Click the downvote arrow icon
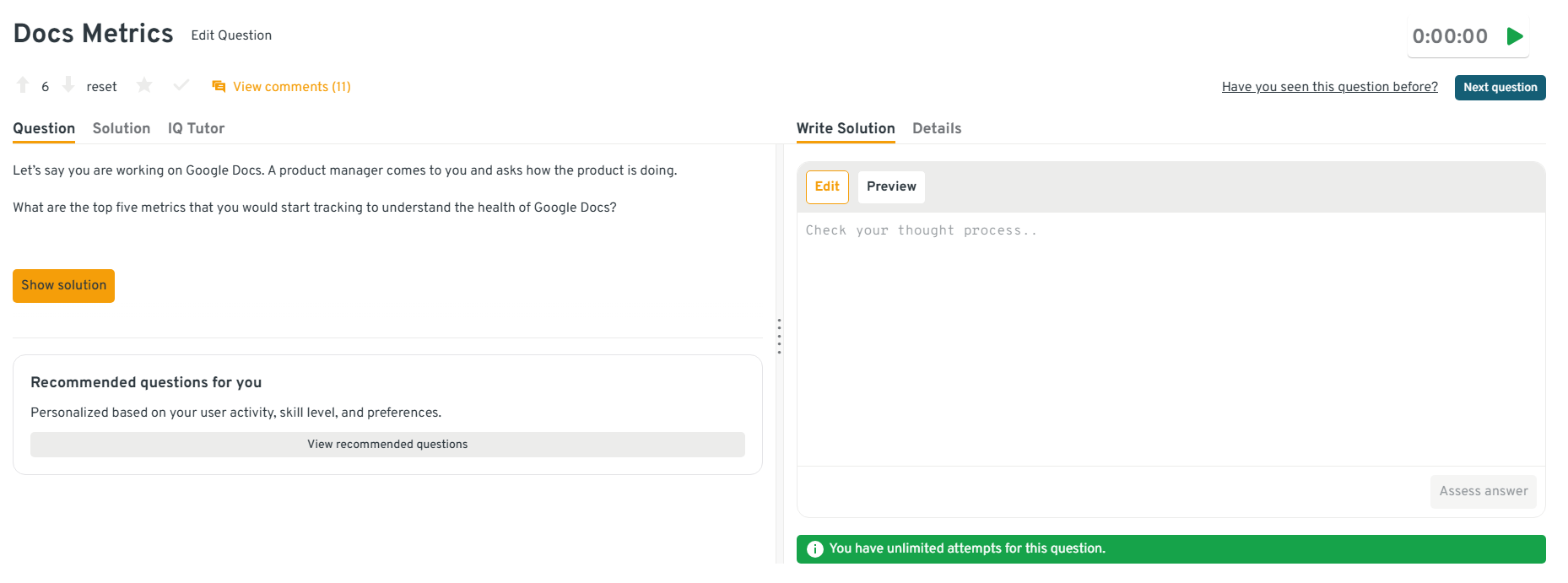1568x583 pixels. pyautogui.click(x=68, y=85)
